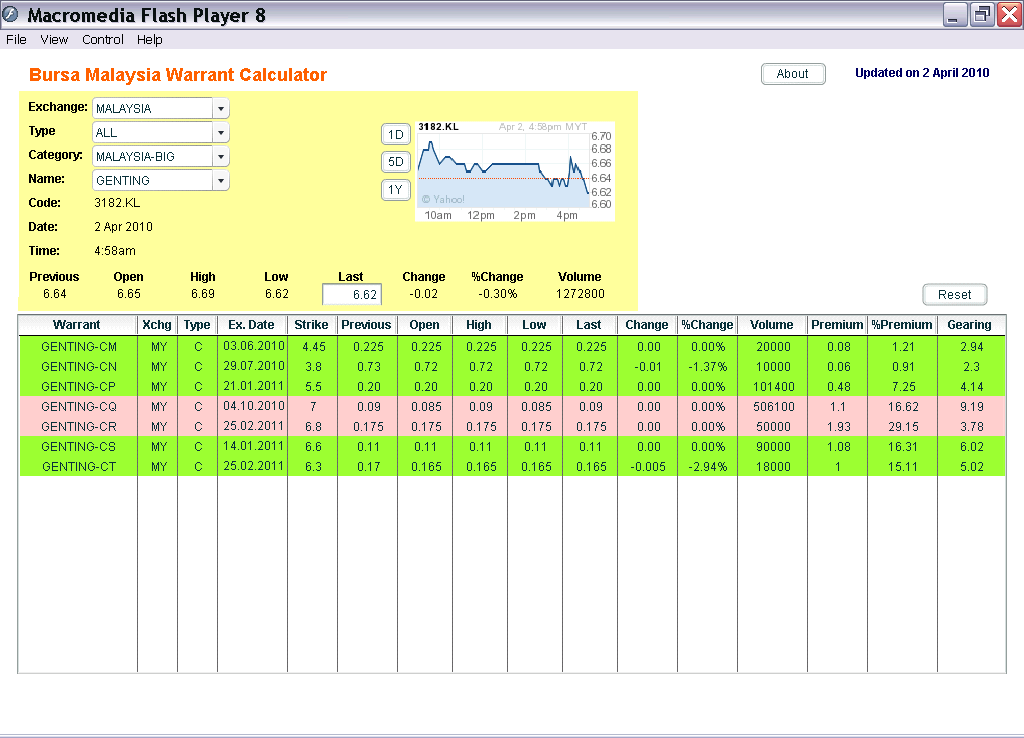Show the 1Y chart

395,190
